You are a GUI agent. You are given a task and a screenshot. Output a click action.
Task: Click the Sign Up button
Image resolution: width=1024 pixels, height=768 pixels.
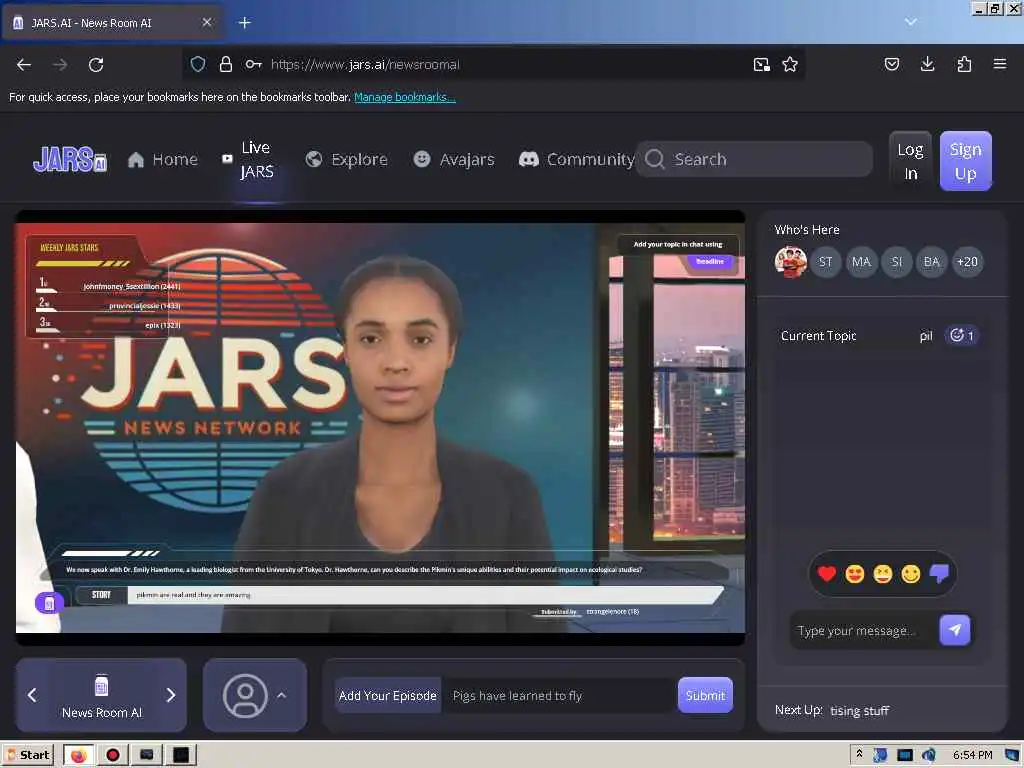[965, 161]
